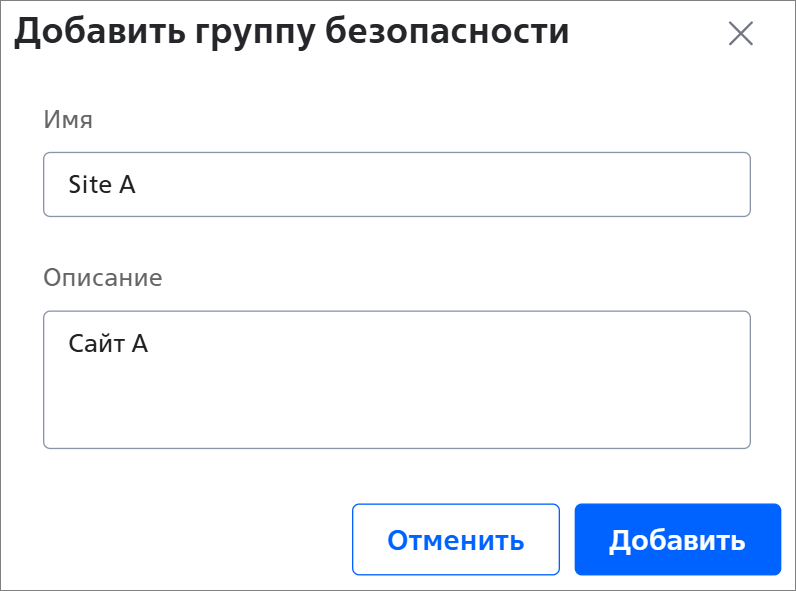
Task: Click the Описание field label
Action: tap(103, 278)
